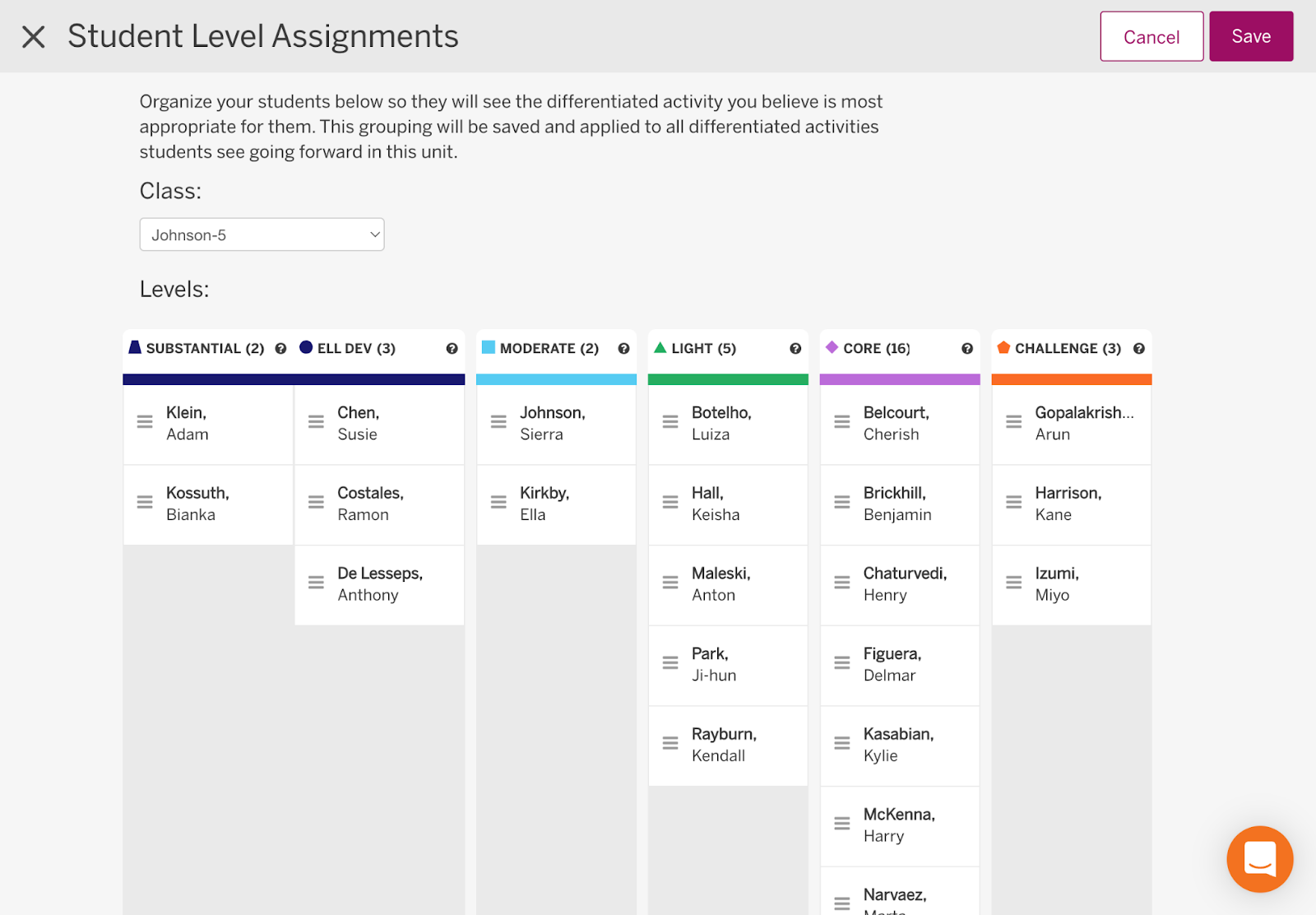Select the SUBSTANTIAL column header

(x=204, y=347)
